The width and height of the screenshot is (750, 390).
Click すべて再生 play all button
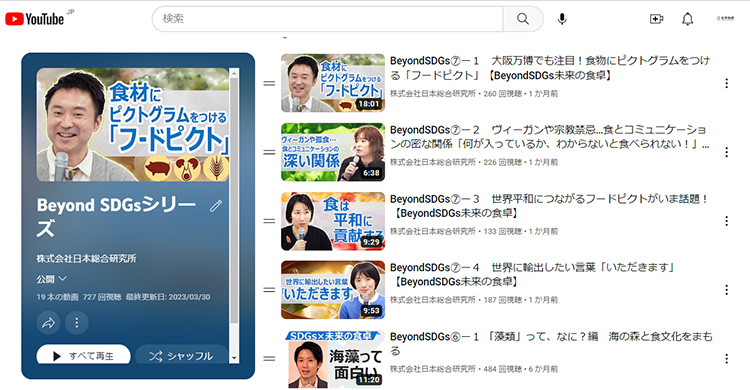coord(84,355)
